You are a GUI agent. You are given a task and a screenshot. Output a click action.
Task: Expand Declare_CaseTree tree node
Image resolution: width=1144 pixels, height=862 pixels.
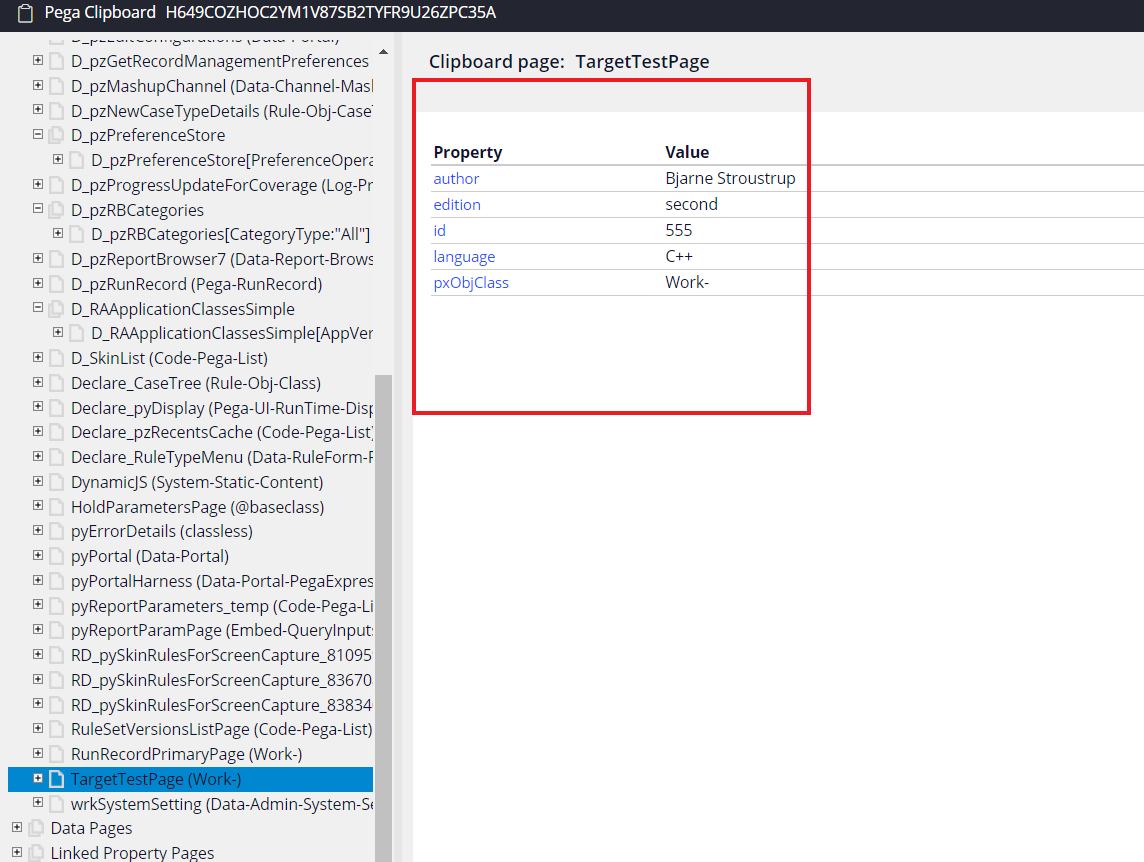click(38, 382)
